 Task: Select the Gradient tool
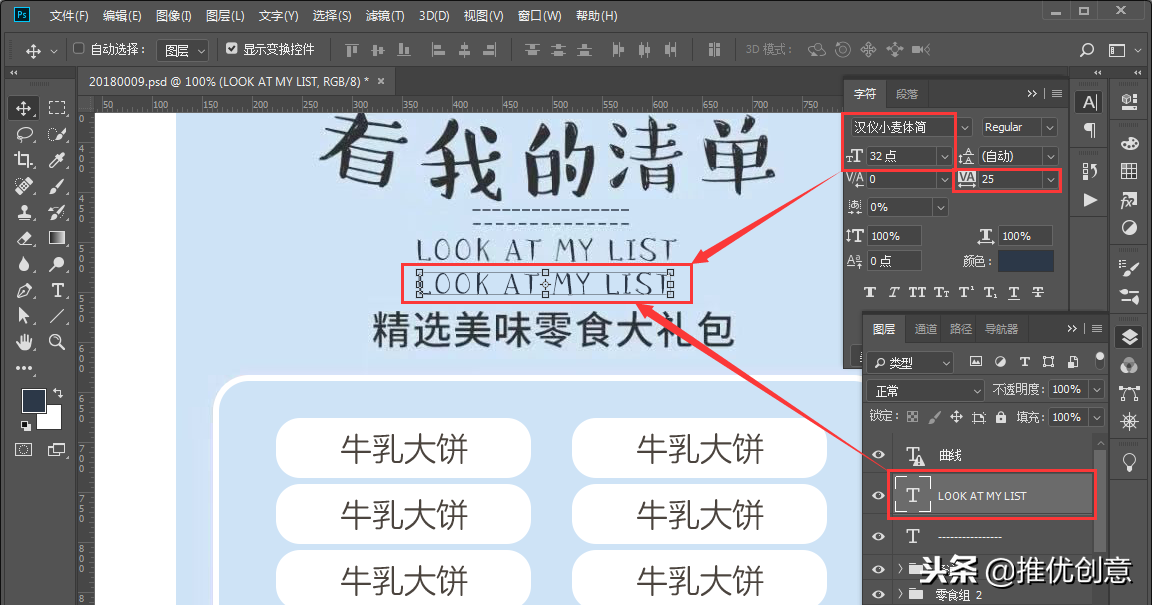coord(57,238)
